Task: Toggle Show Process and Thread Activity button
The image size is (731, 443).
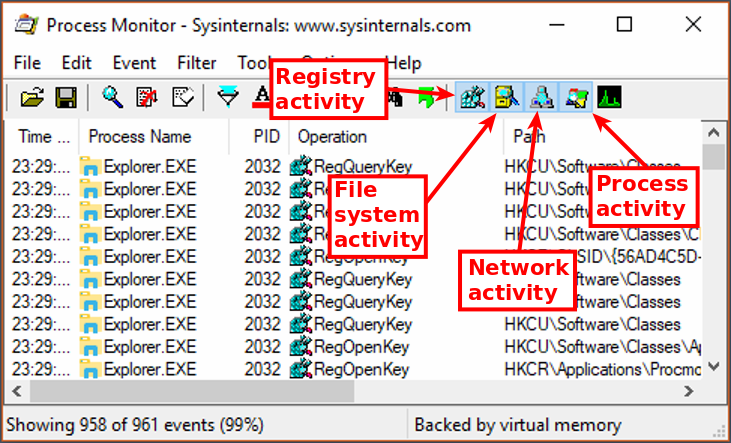Action: (x=575, y=97)
